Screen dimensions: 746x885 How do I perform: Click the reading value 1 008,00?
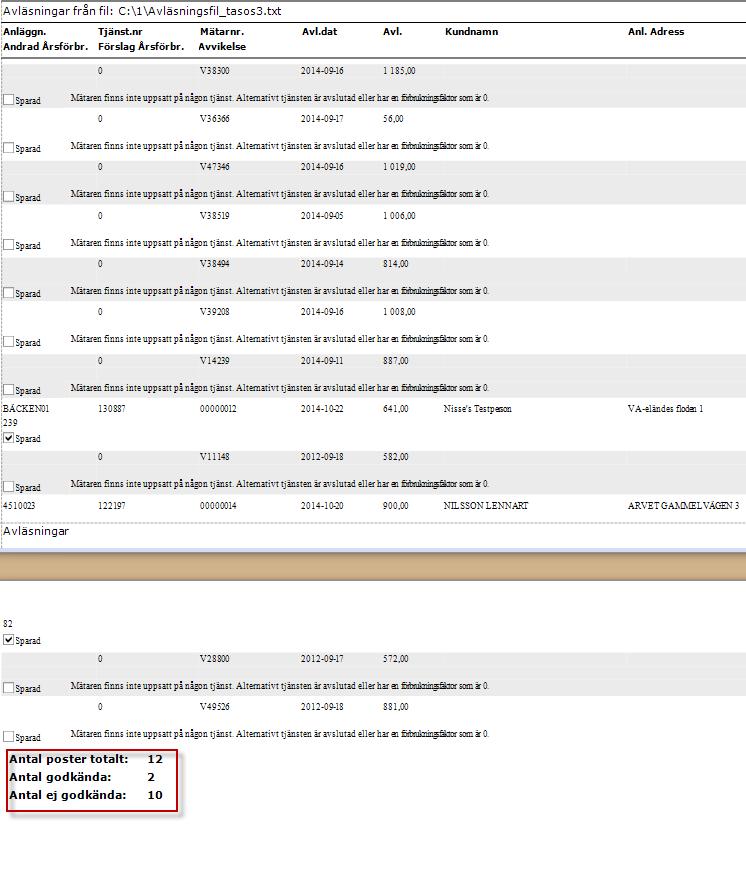pos(399,312)
